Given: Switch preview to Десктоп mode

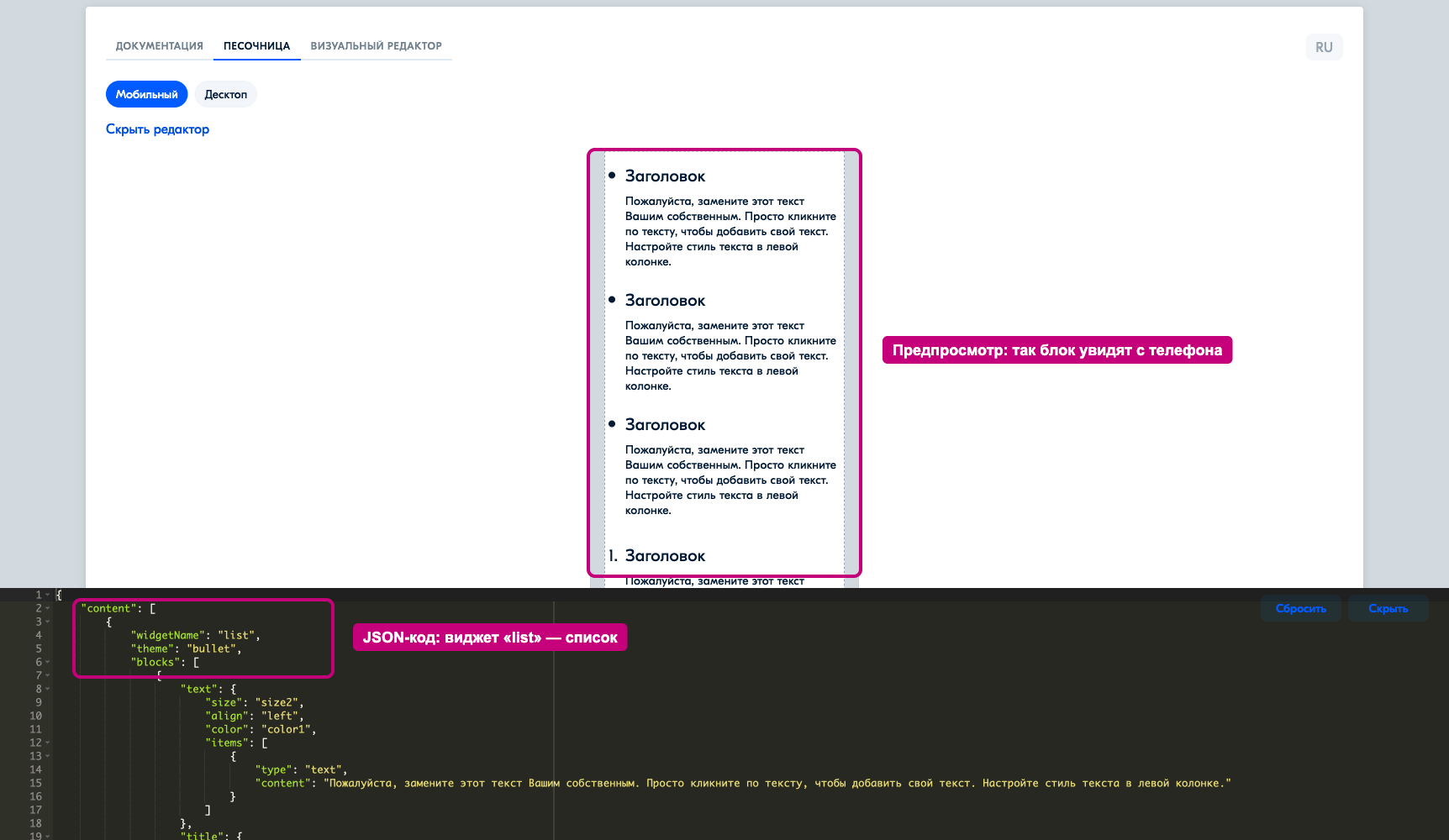Looking at the screenshot, I should click(225, 94).
